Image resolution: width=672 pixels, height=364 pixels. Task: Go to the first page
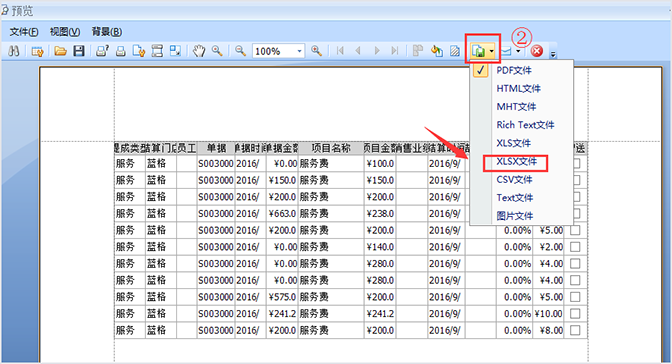[x=340, y=51]
